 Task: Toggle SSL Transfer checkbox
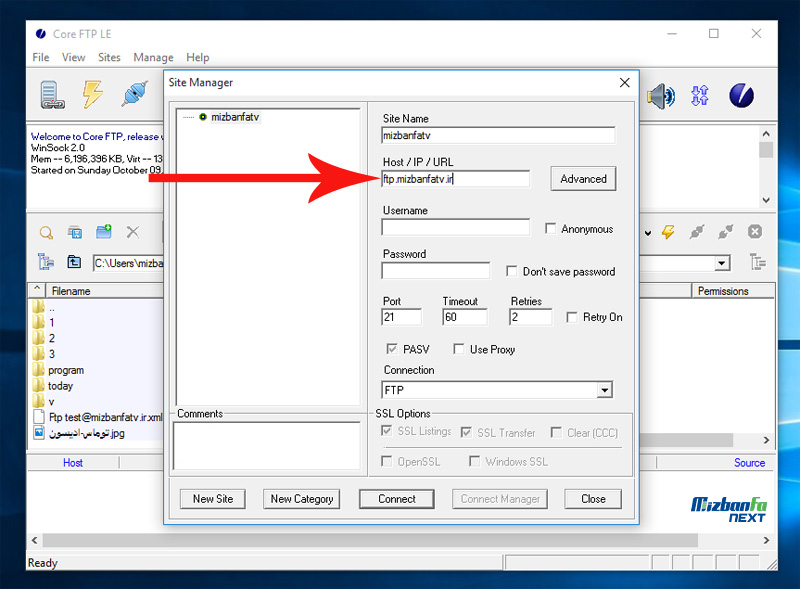[x=466, y=432]
